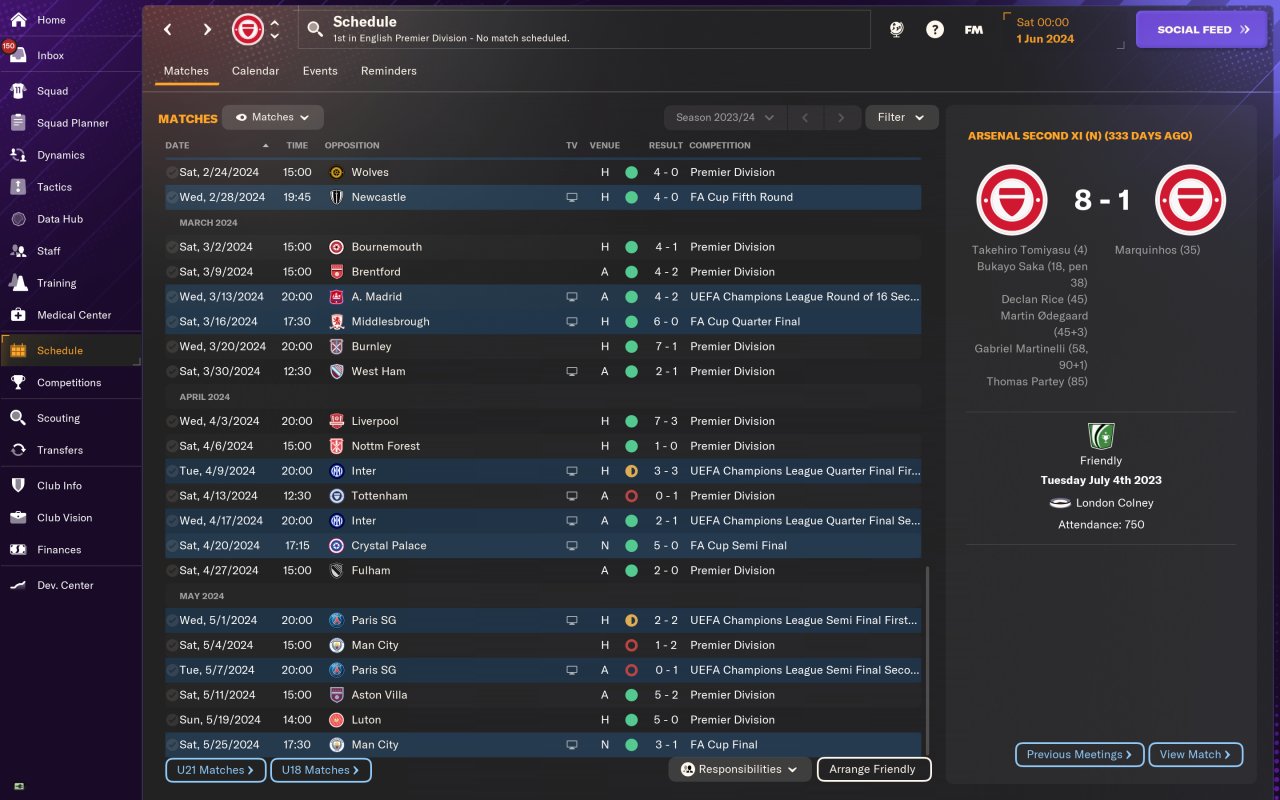Toggle the checkmark on the Fulham match row
The width and height of the screenshot is (1280, 800).
pos(172,571)
